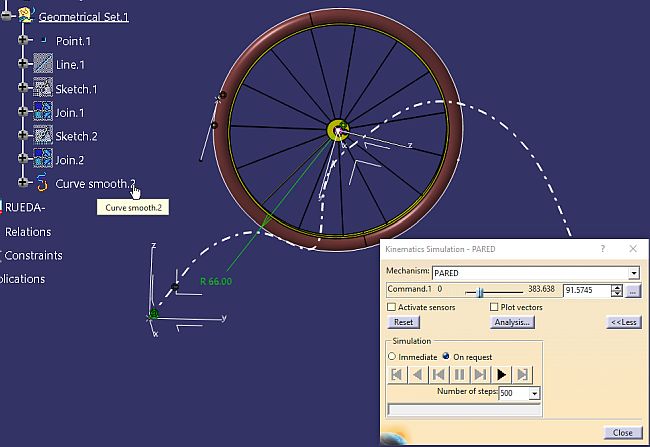Pause the kinematics simulation

(459, 375)
